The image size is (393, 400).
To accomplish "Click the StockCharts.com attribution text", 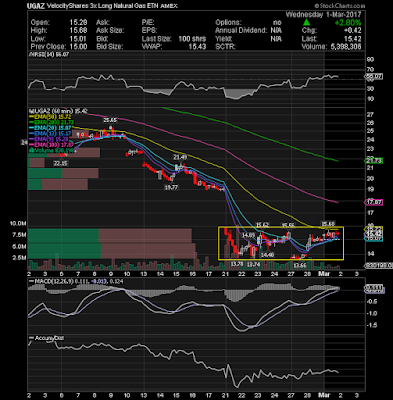I will [339, 6].
